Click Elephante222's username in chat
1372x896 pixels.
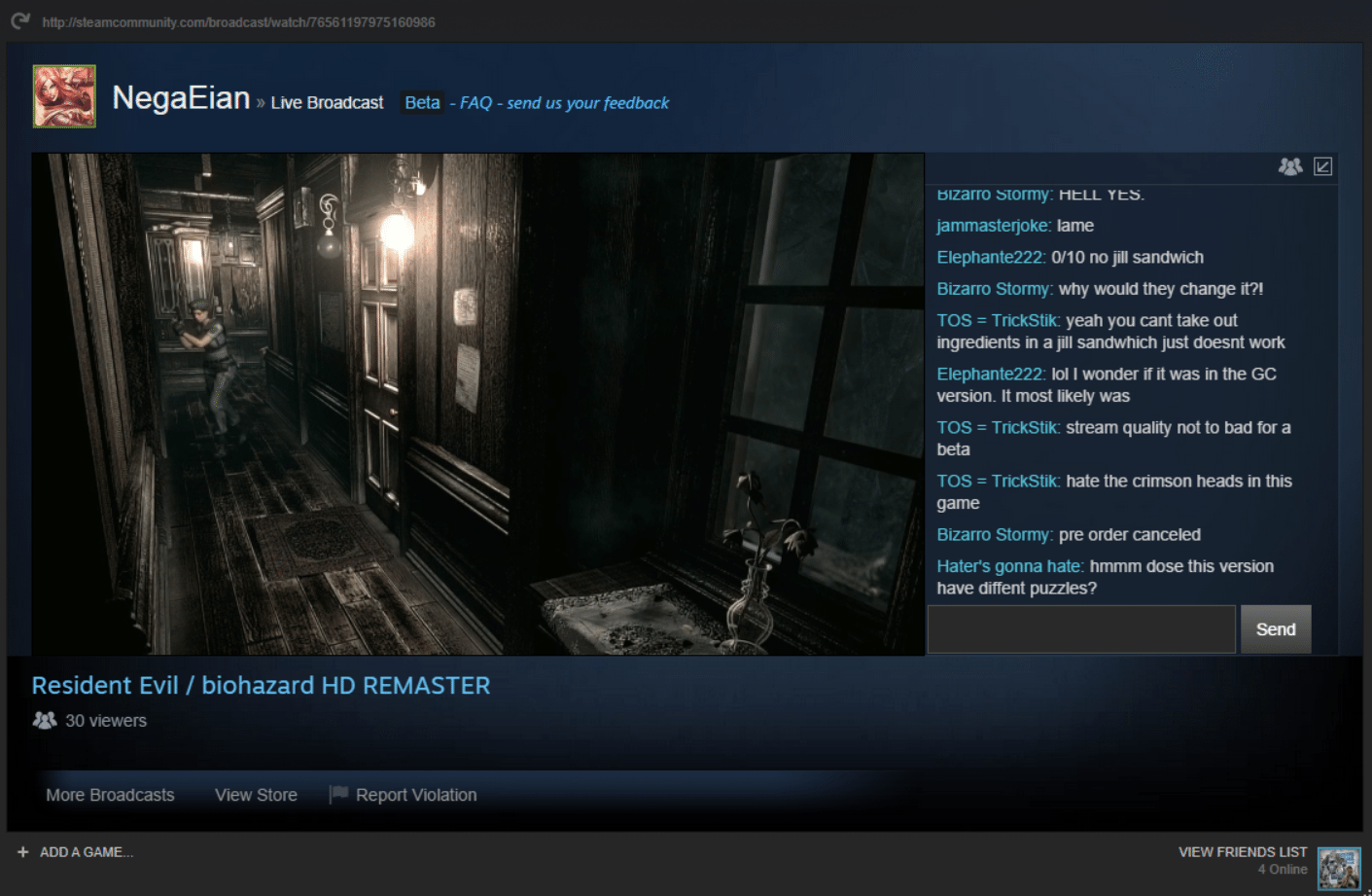point(989,257)
